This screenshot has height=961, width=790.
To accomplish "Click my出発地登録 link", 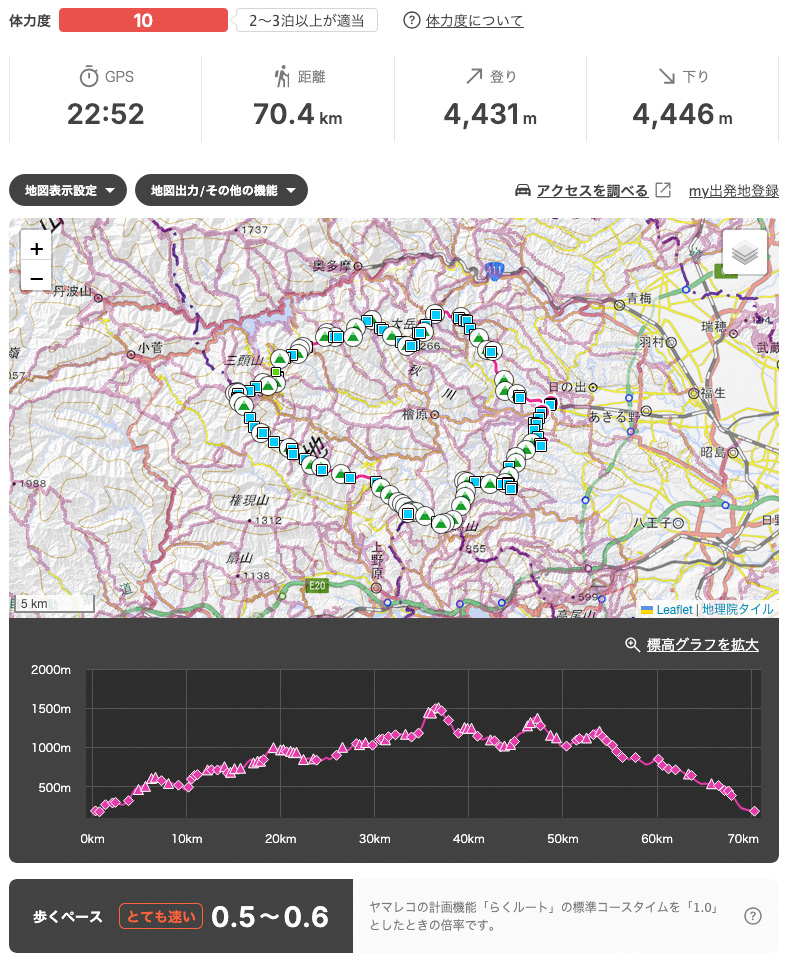I will [x=733, y=190].
